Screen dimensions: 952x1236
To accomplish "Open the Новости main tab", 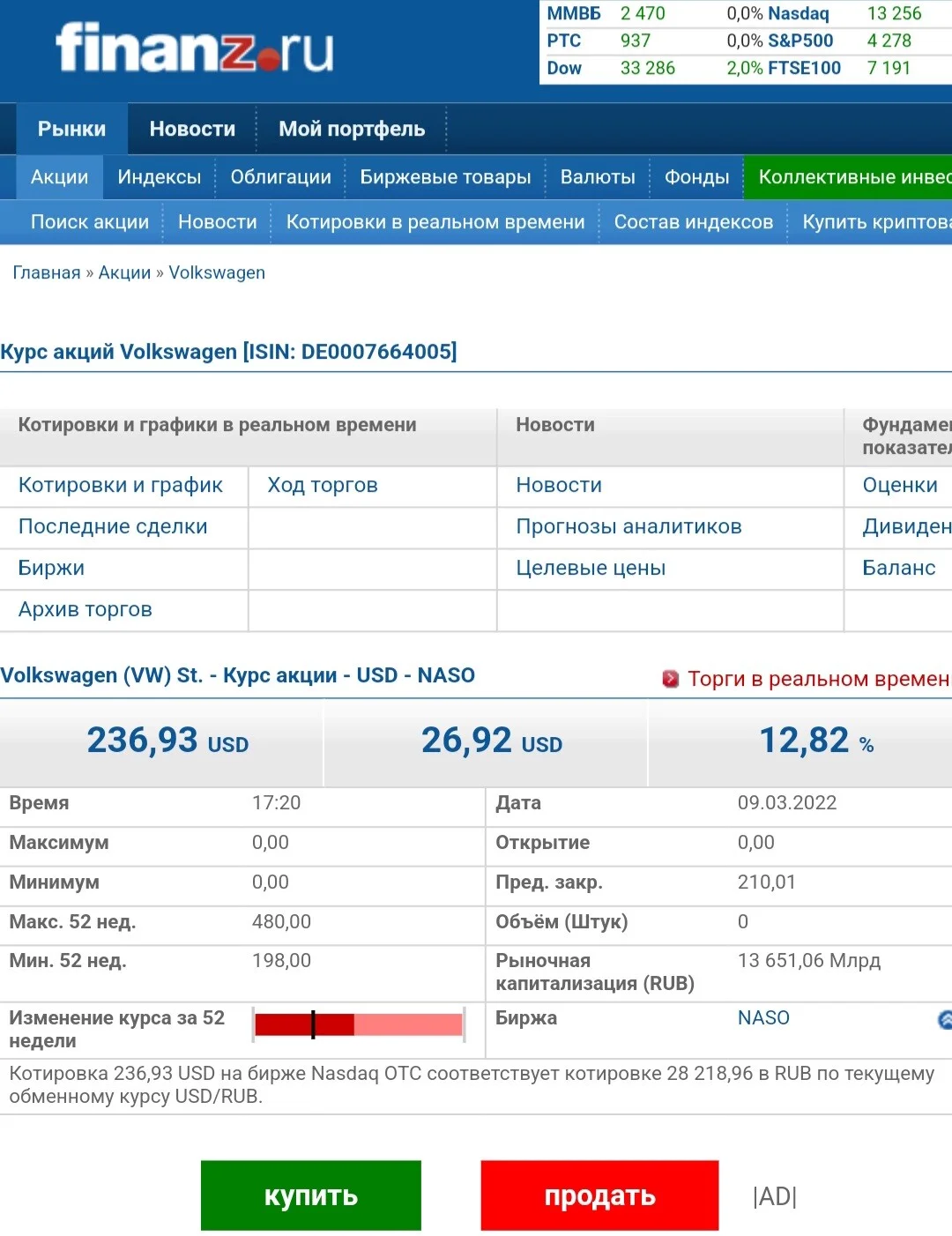I will [192, 129].
